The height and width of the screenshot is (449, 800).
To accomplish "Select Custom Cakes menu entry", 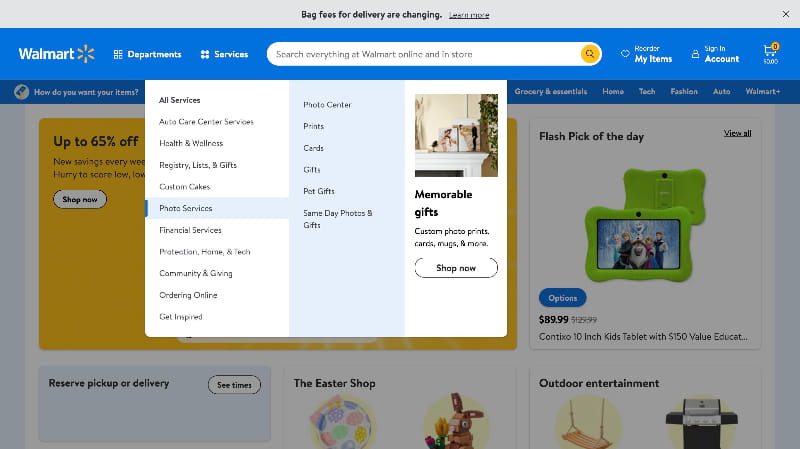I will pyautogui.click(x=185, y=187).
